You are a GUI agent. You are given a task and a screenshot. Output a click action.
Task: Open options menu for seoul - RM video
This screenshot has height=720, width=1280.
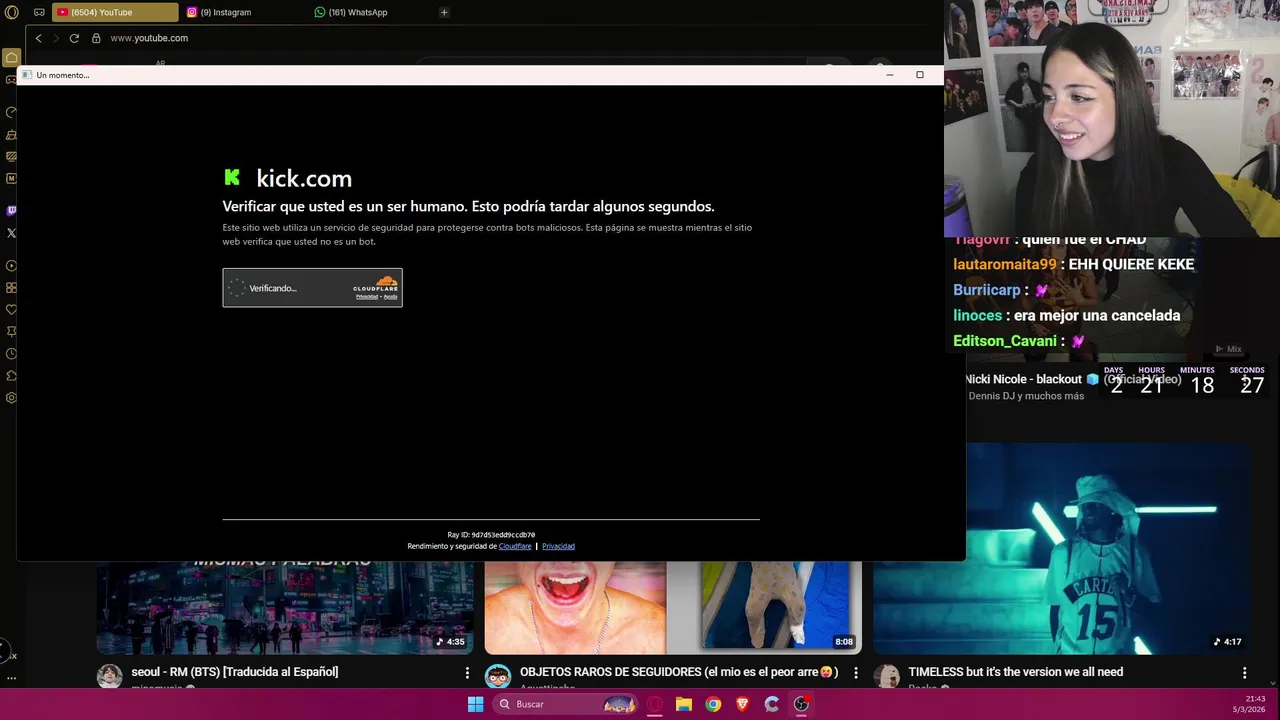coord(467,673)
